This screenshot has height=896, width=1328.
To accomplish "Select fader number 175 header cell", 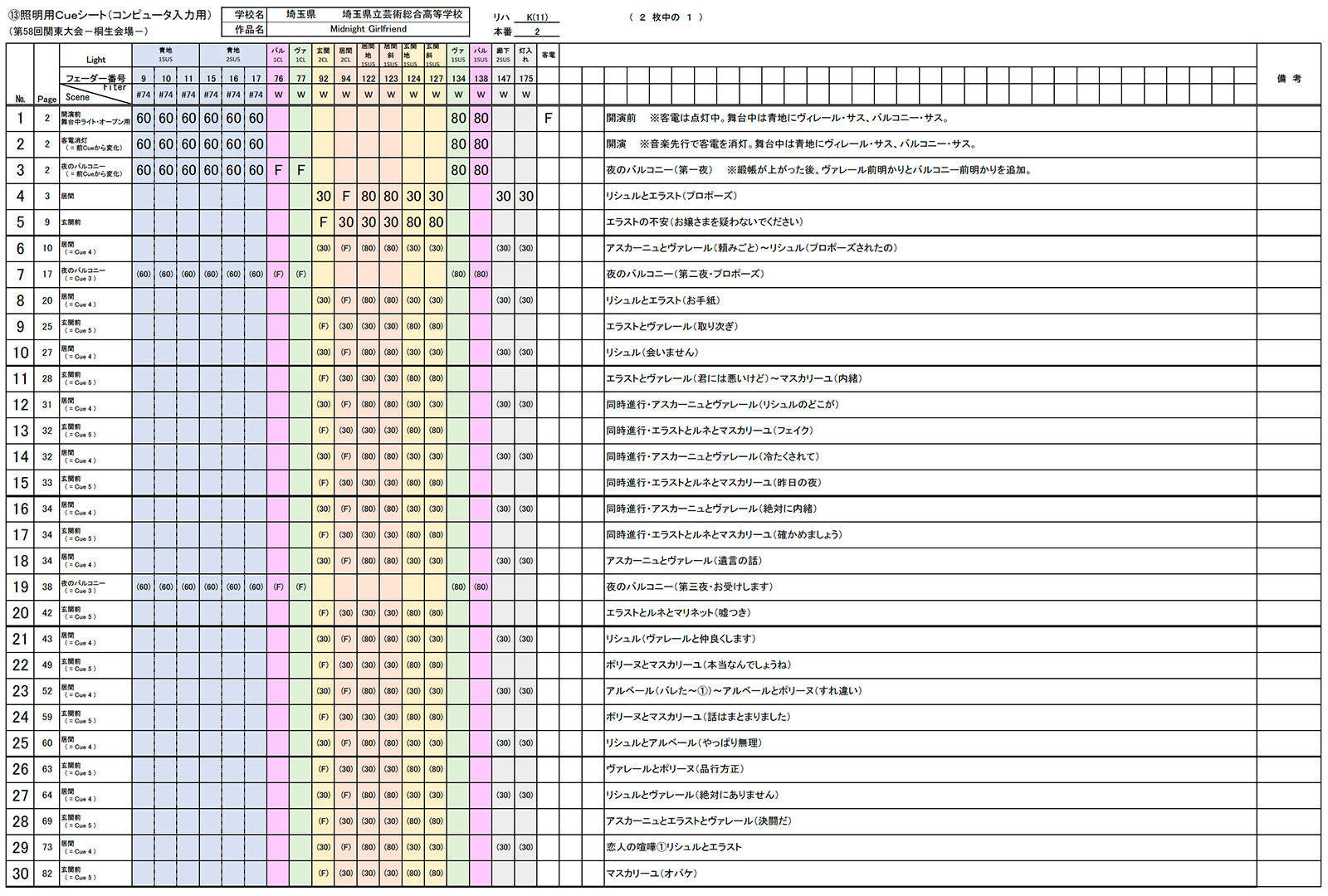I will 525,79.
